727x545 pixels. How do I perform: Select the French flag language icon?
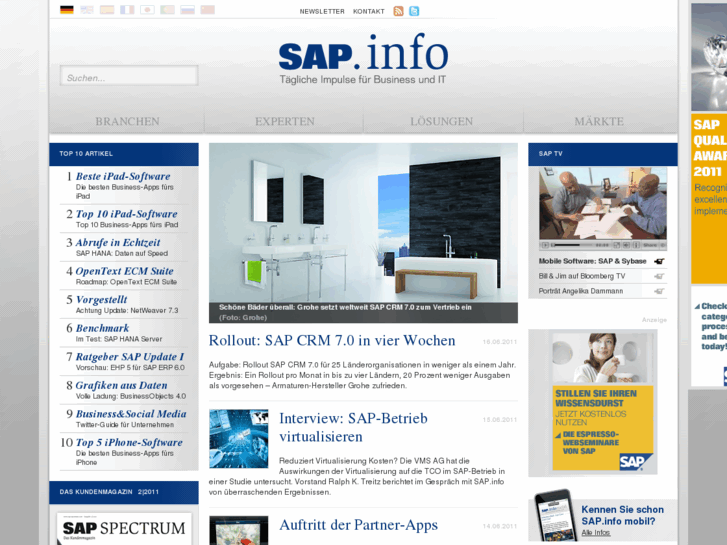(127, 10)
